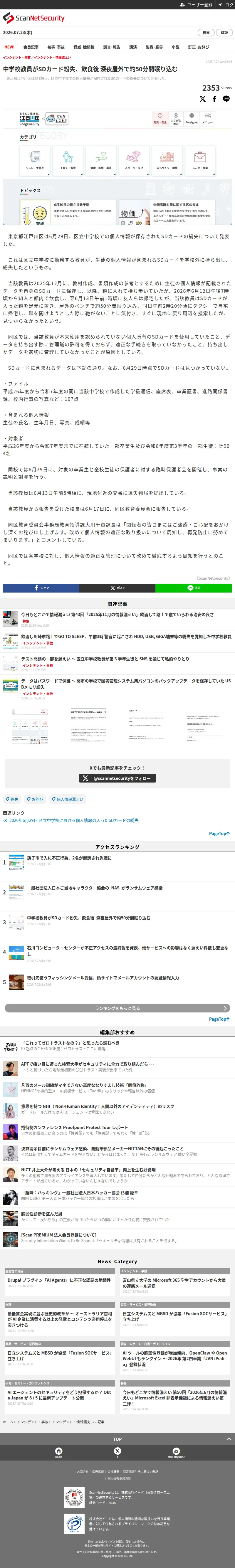The width and height of the screenshot is (235, 1568).
Task: Open related article データはパスワードで保護
Action: click(126, 684)
